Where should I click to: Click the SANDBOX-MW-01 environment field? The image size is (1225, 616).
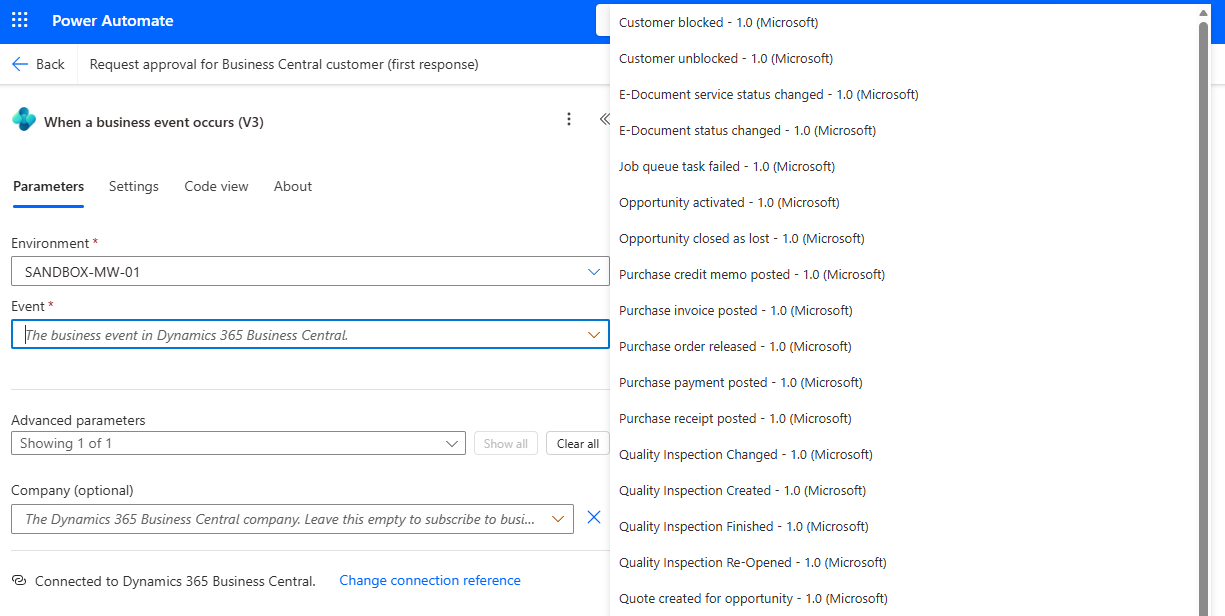coord(310,271)
